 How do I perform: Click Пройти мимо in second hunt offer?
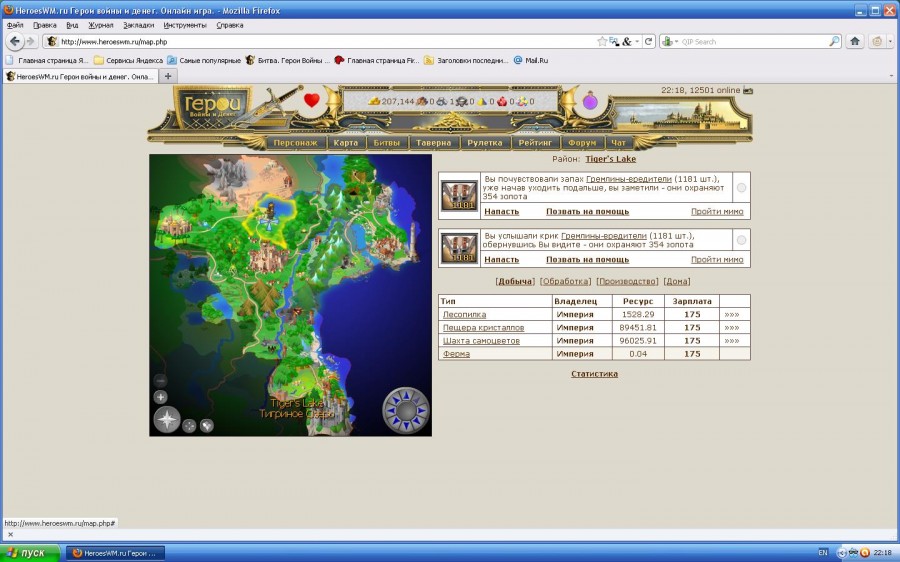tap(717, 259)
